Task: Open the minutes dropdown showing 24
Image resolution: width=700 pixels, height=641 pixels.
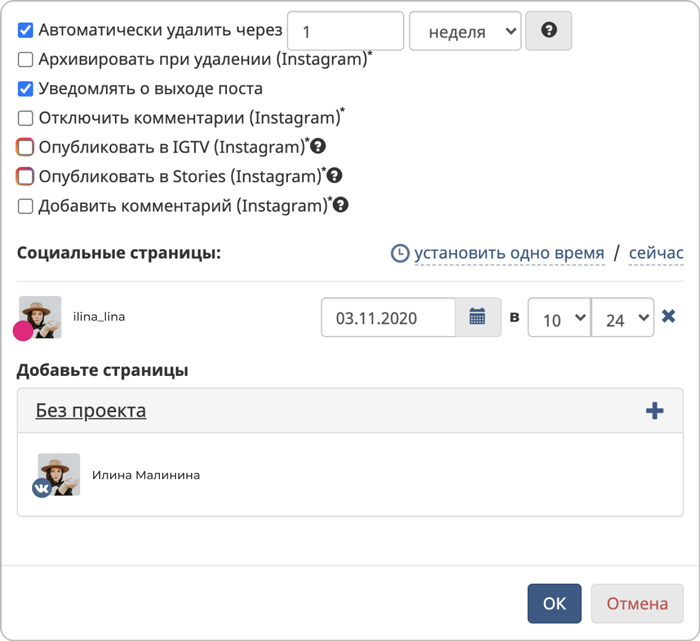Action: 622,319
